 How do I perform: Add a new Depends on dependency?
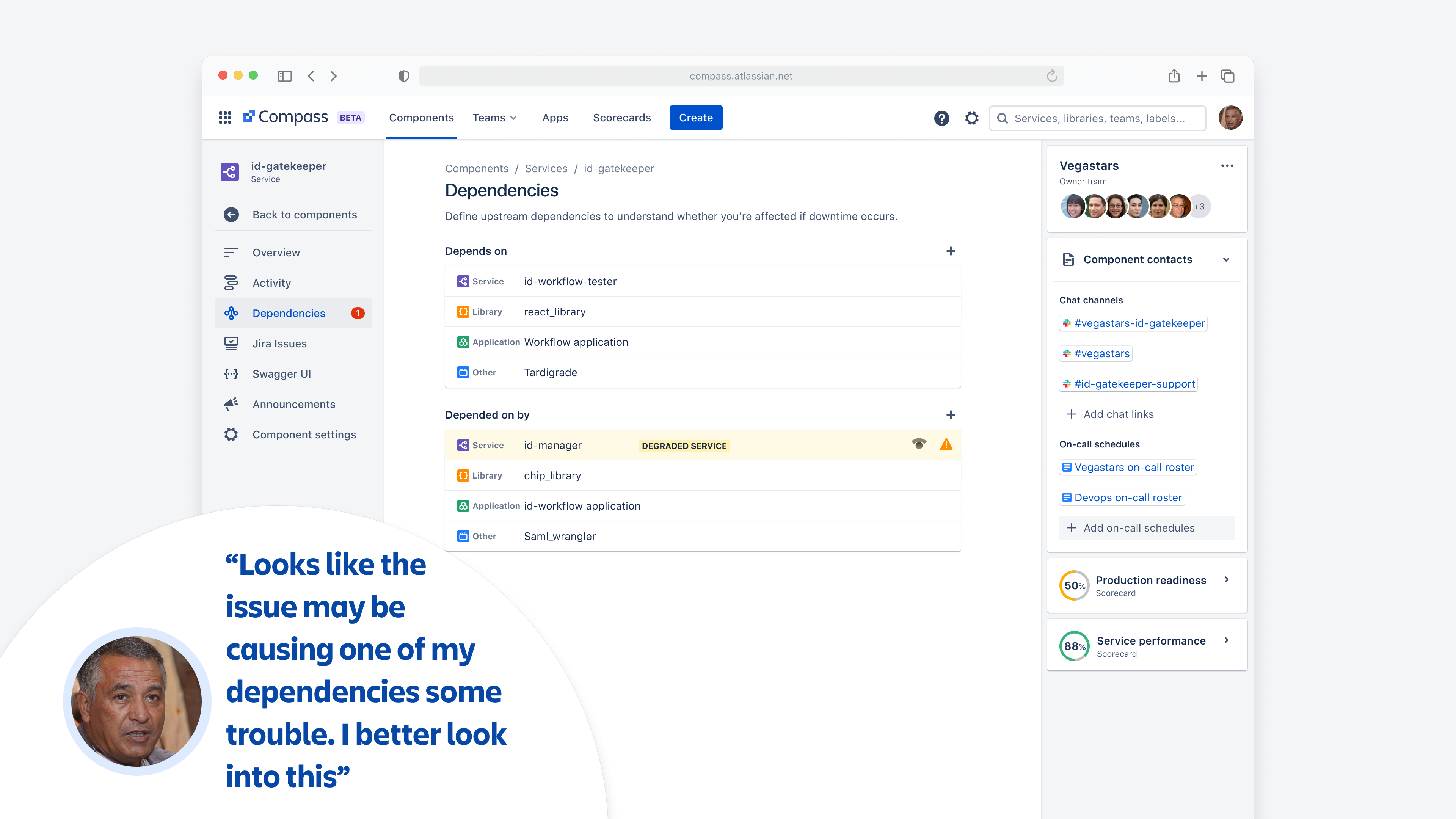point(951,251)
